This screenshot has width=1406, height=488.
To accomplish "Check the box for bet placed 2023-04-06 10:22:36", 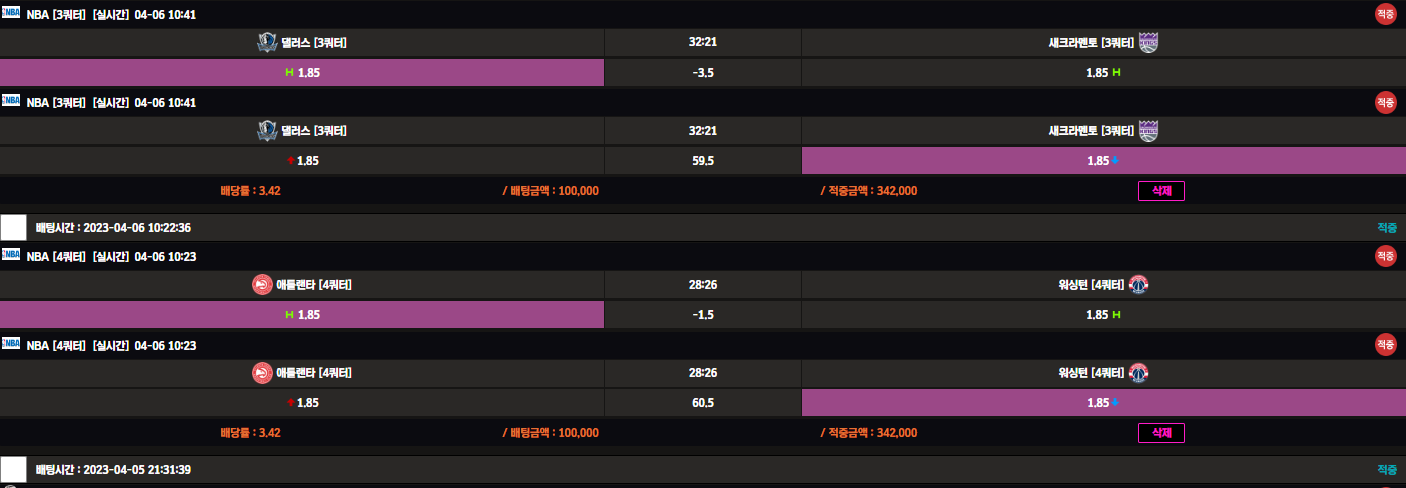I will [14, 227].
